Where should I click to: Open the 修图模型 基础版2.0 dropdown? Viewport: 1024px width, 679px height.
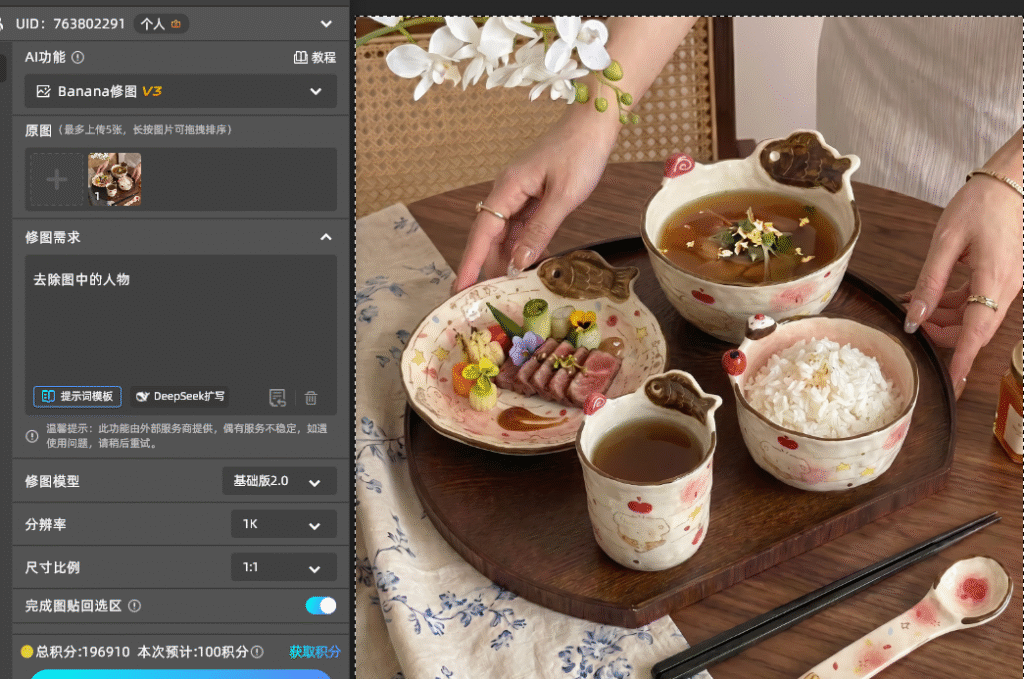tap(280, 481)
